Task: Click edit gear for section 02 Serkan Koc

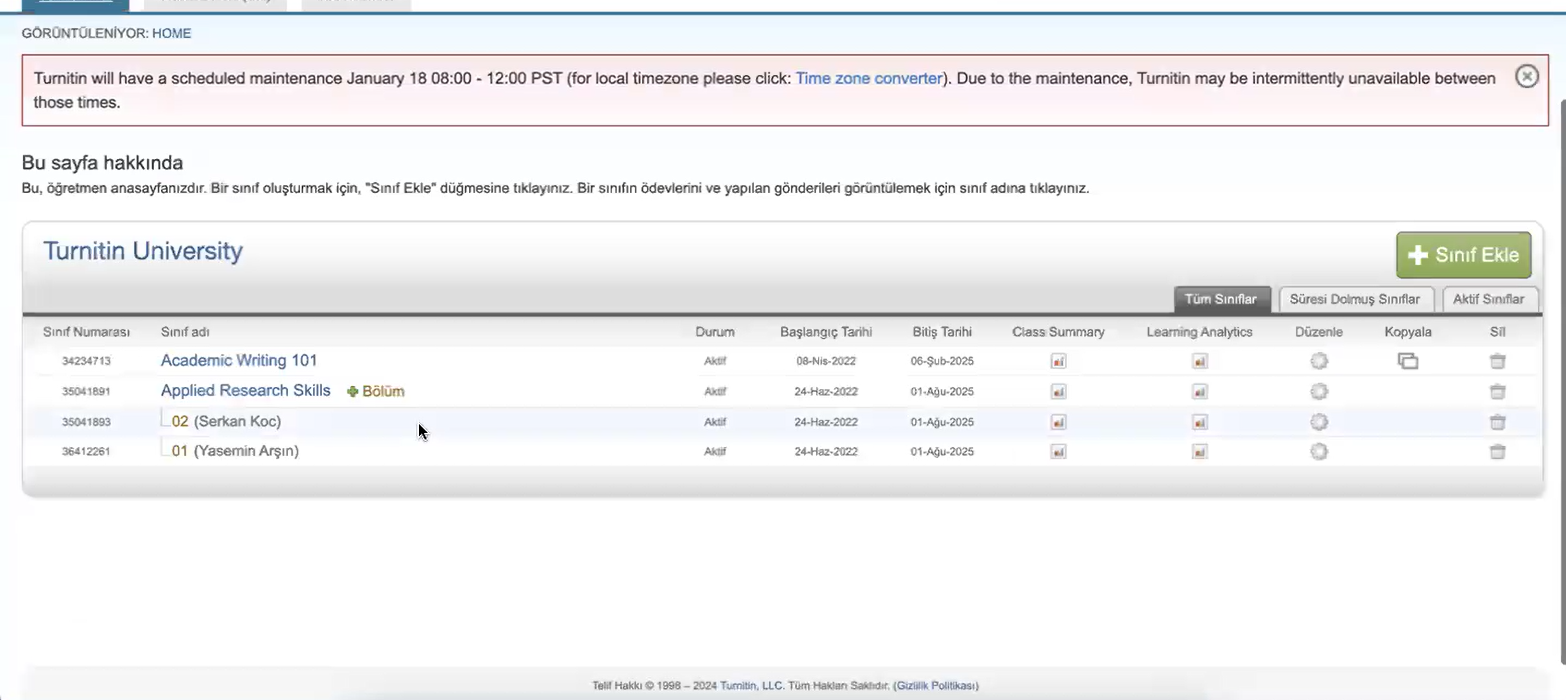Action: 1319,422
